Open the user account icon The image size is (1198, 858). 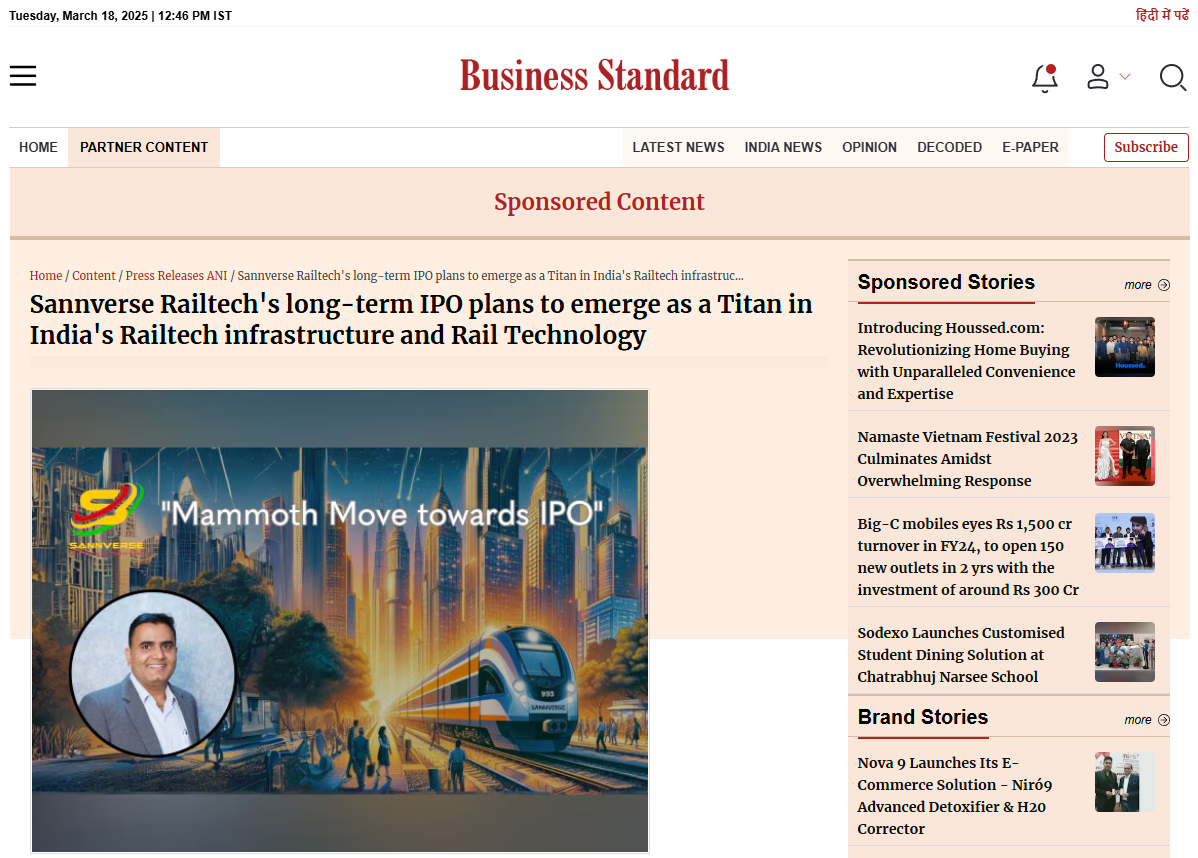coord(1098,76)
